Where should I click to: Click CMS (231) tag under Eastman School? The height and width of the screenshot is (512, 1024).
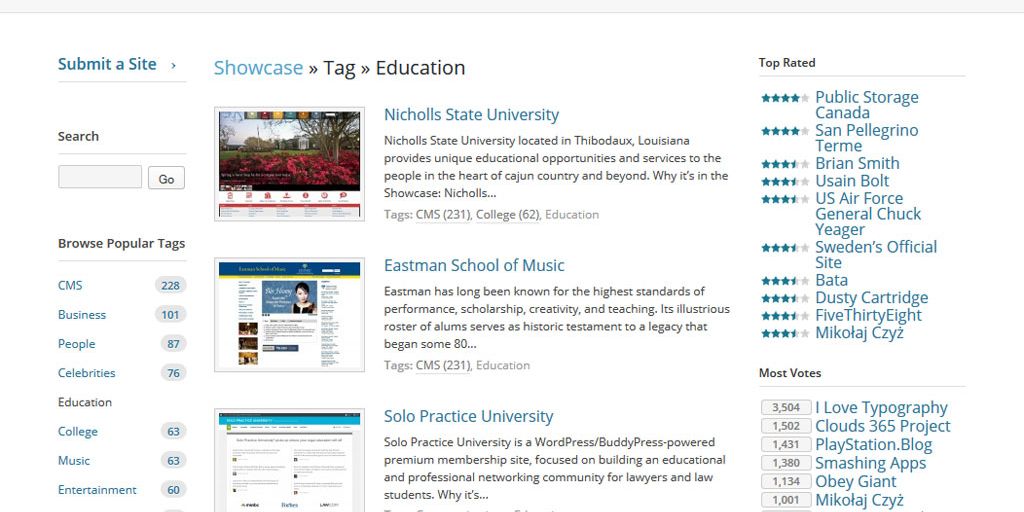click(x=443, y=366)
